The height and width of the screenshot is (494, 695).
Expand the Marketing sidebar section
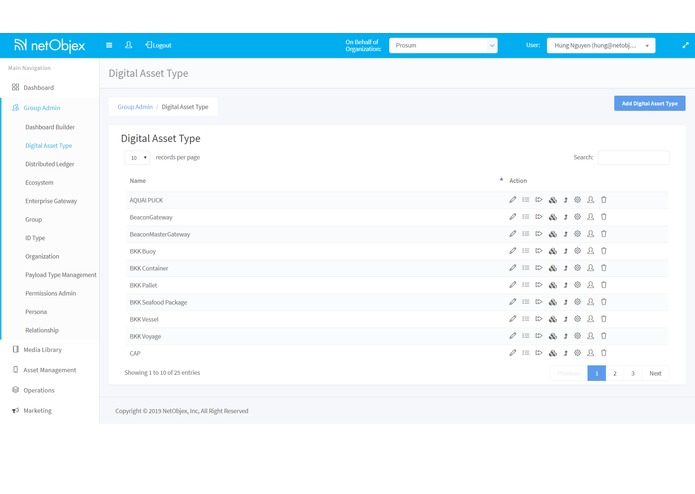pyautogui.click(x=37, y=411)
